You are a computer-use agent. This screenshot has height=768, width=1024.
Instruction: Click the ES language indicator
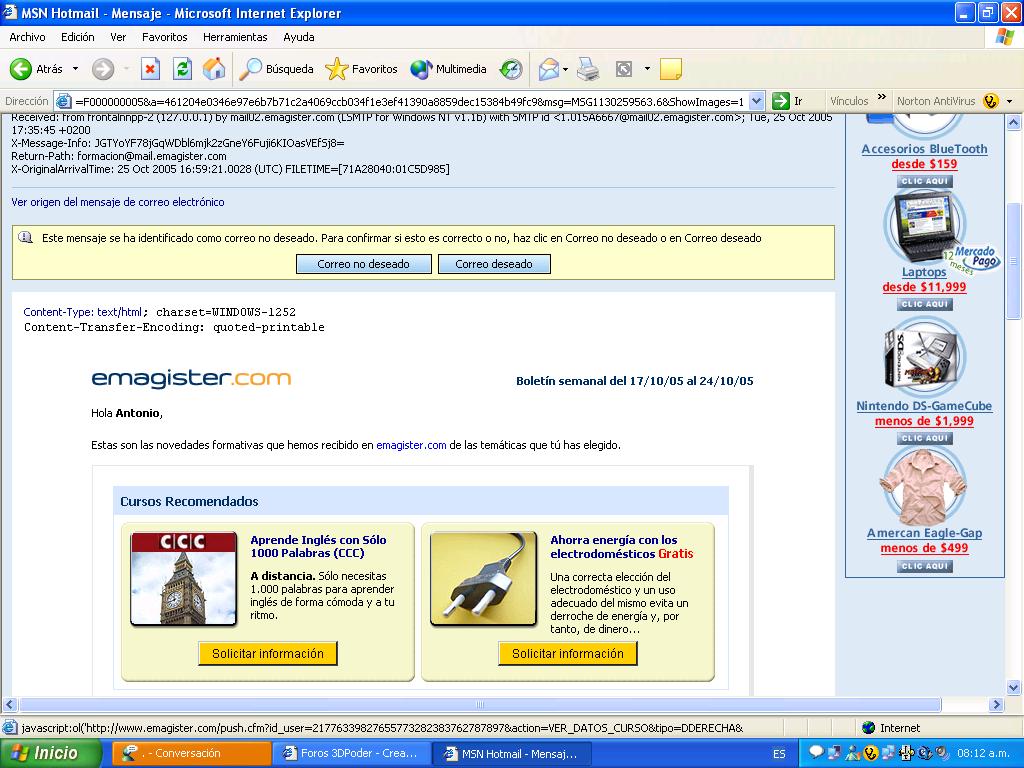pyautogui.click(x=779, y=754)
